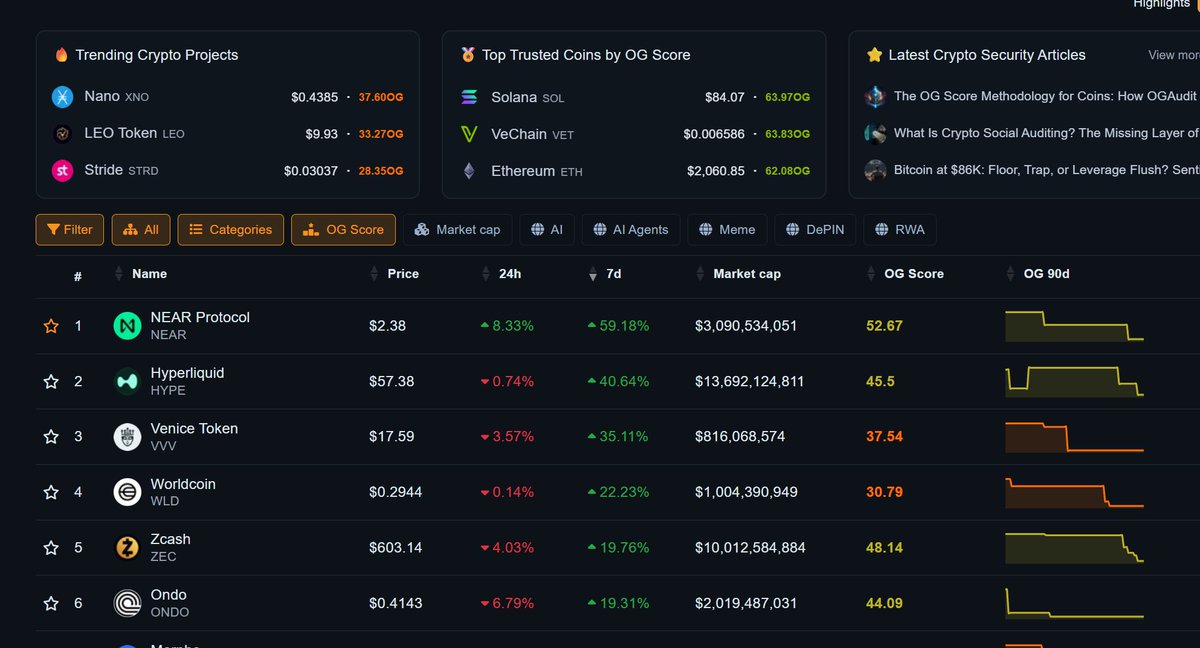The height and width of the screenshot is (648, 1200).
Task: Favorite NEAR Protocol with the star
Action: [x=51, y=326]
